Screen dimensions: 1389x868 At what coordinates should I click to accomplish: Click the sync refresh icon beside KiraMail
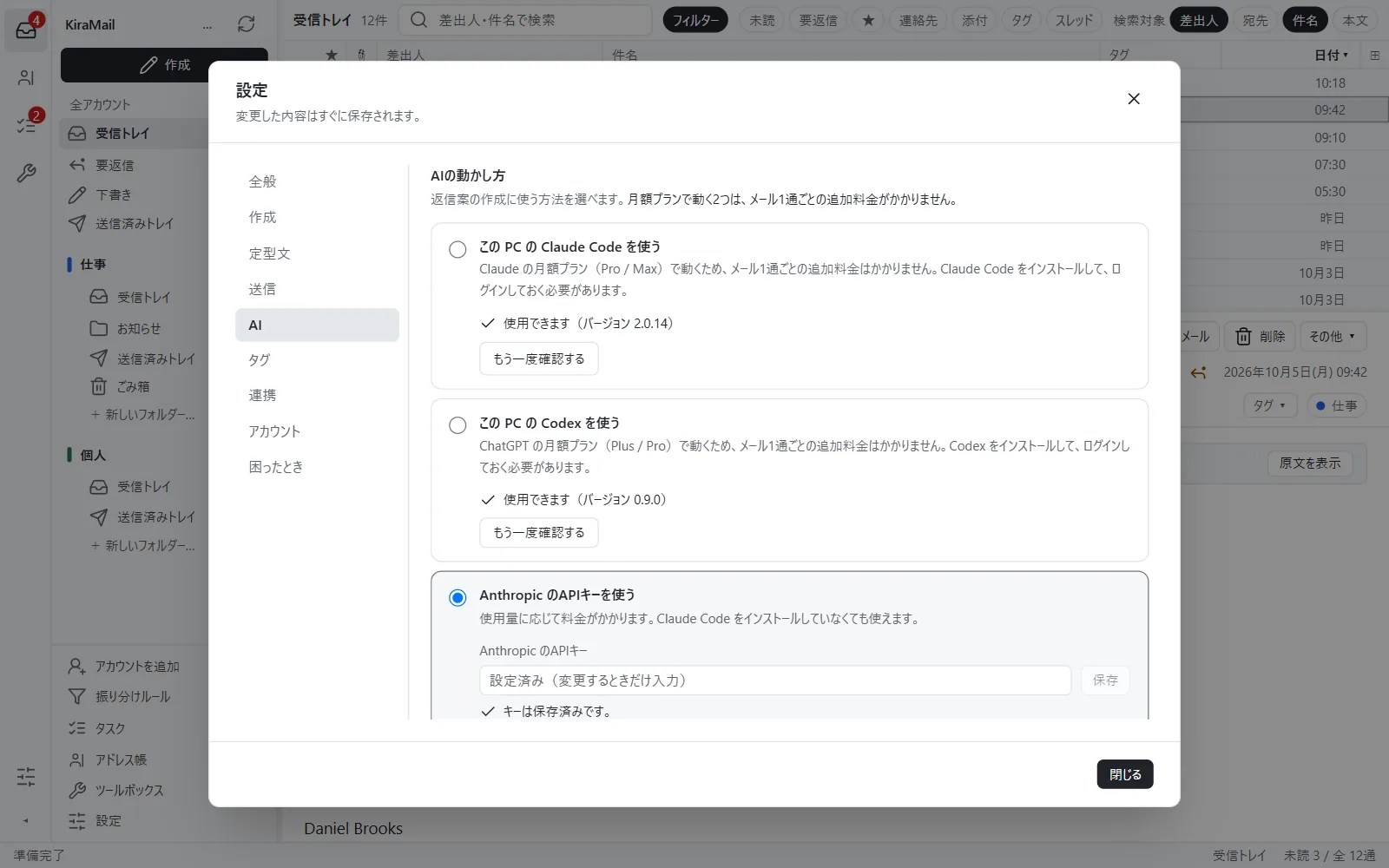[x=247, y=24]
